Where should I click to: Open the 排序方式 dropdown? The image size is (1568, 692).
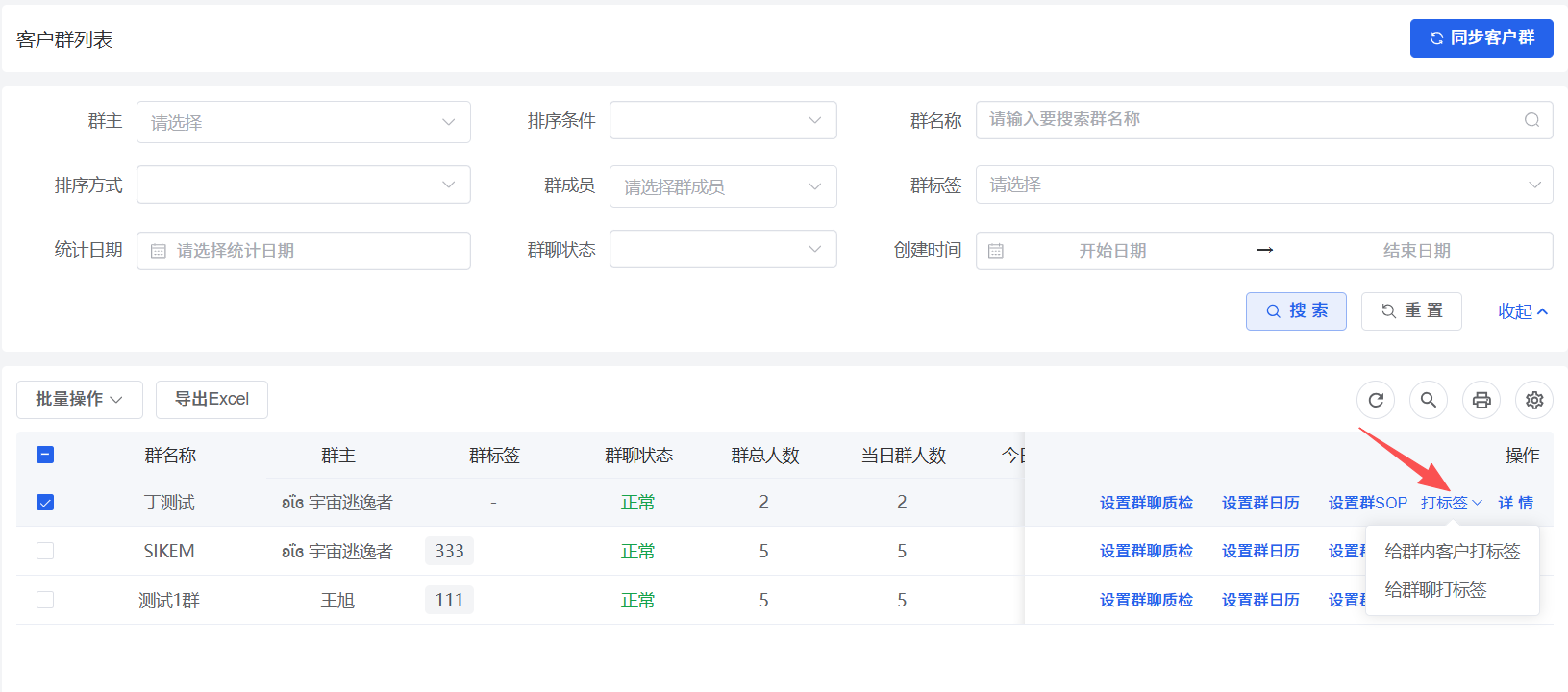tap(304, 185)
